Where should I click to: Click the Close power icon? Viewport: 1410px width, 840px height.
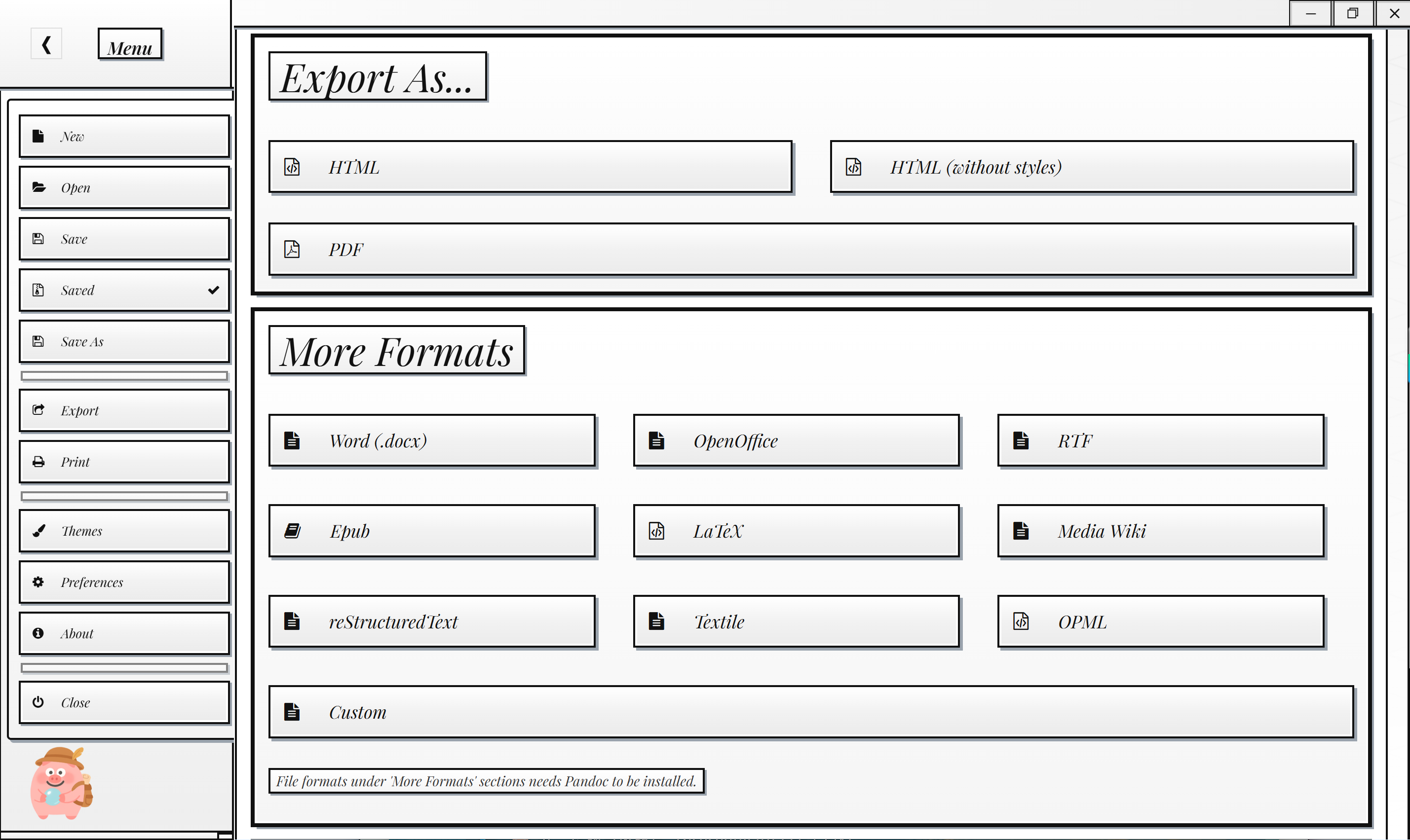(x=38, y=702)
